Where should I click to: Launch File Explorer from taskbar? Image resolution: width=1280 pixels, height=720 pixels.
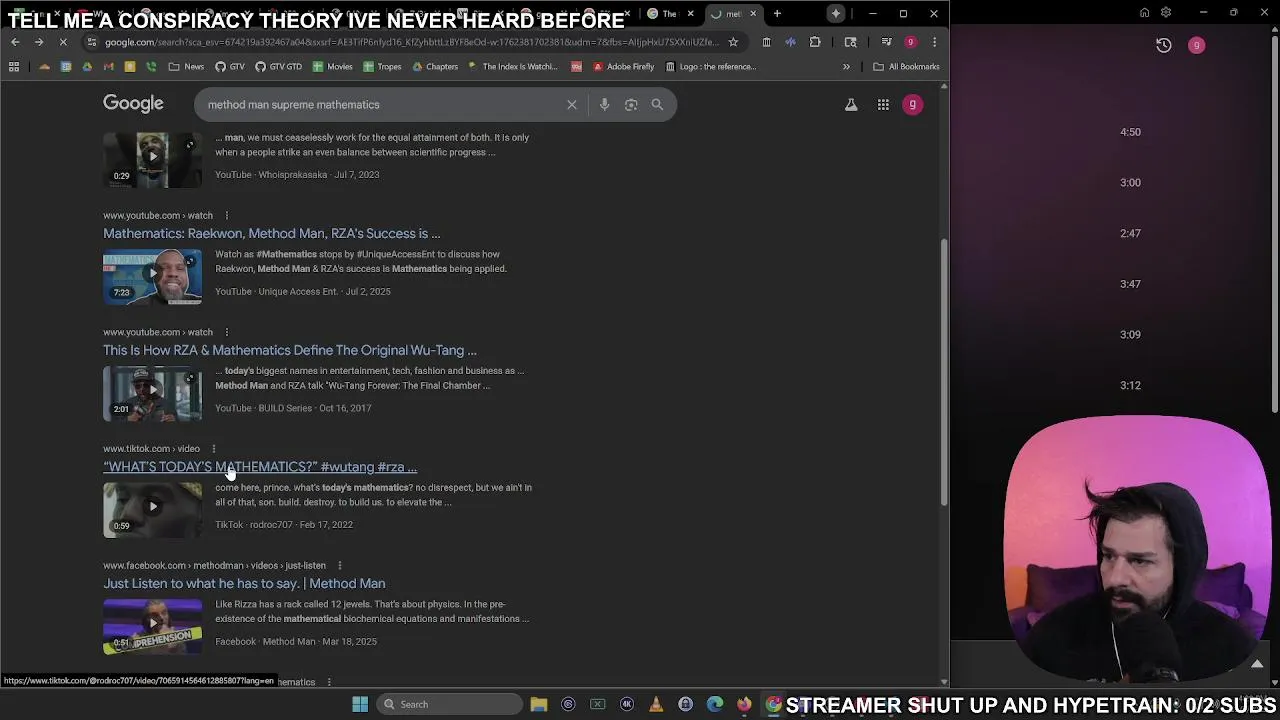(539, 704)
